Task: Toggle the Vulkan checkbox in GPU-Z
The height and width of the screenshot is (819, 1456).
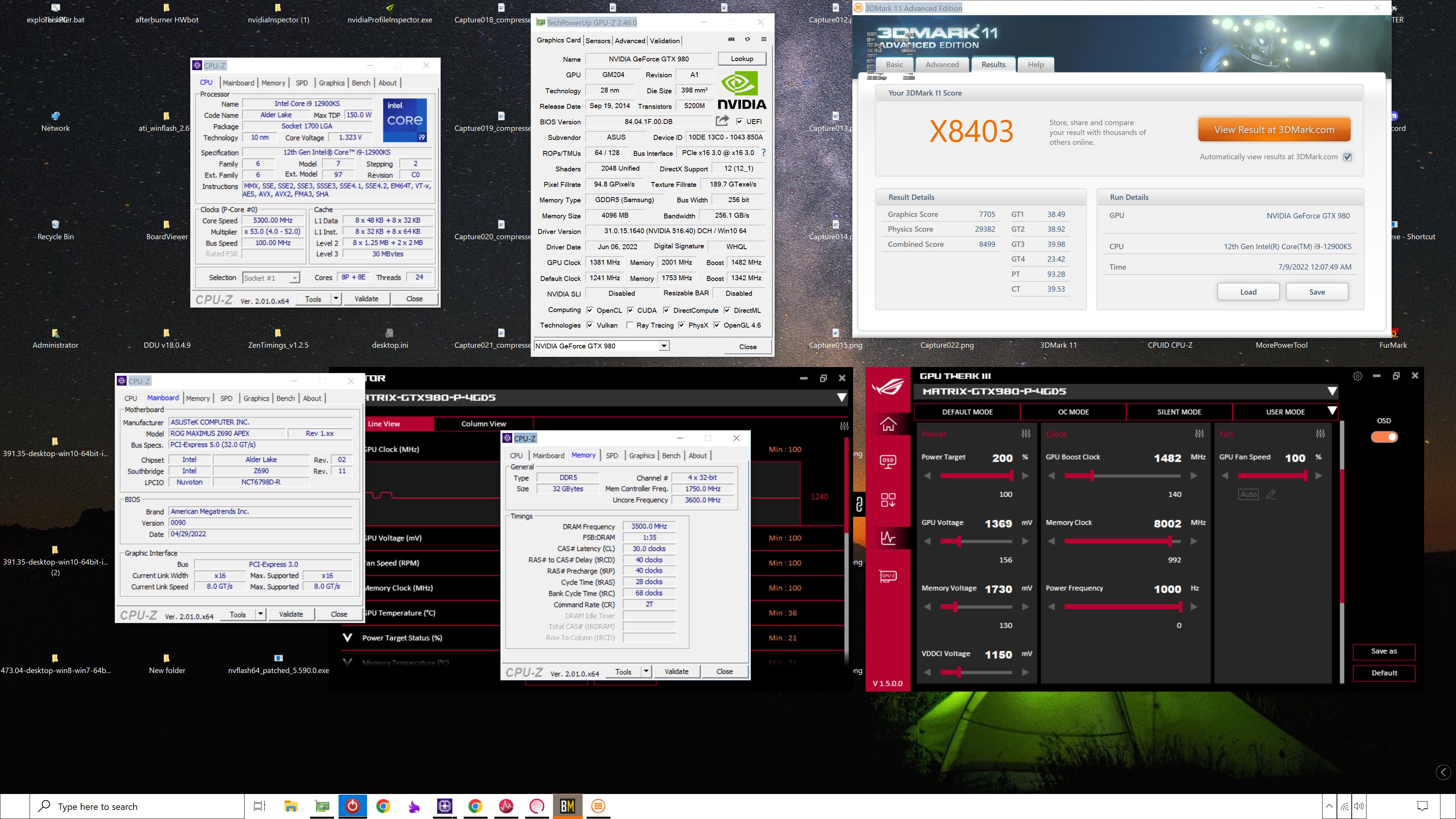Action: pyautogui.click(x=590, y=325)
